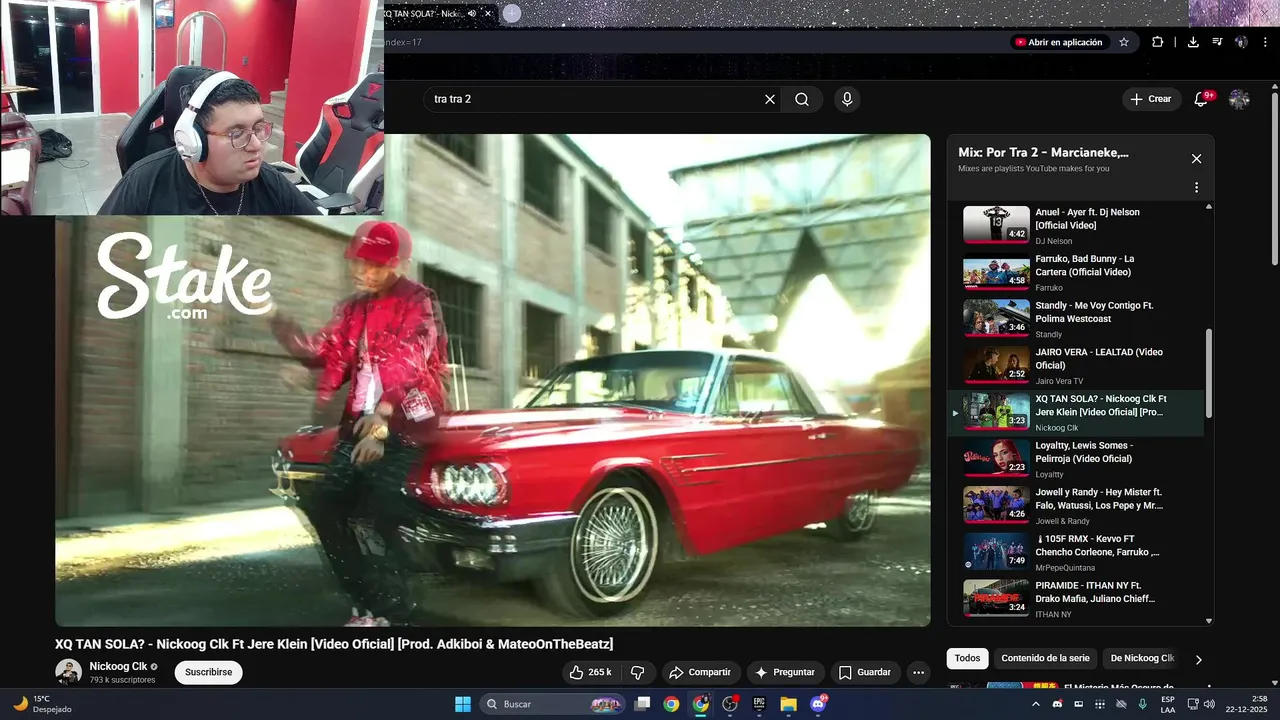The height and width of the screenshot is (720, 1280).
Task: Open the Nickoog Clk channel avatar
Action: [68, 672]
